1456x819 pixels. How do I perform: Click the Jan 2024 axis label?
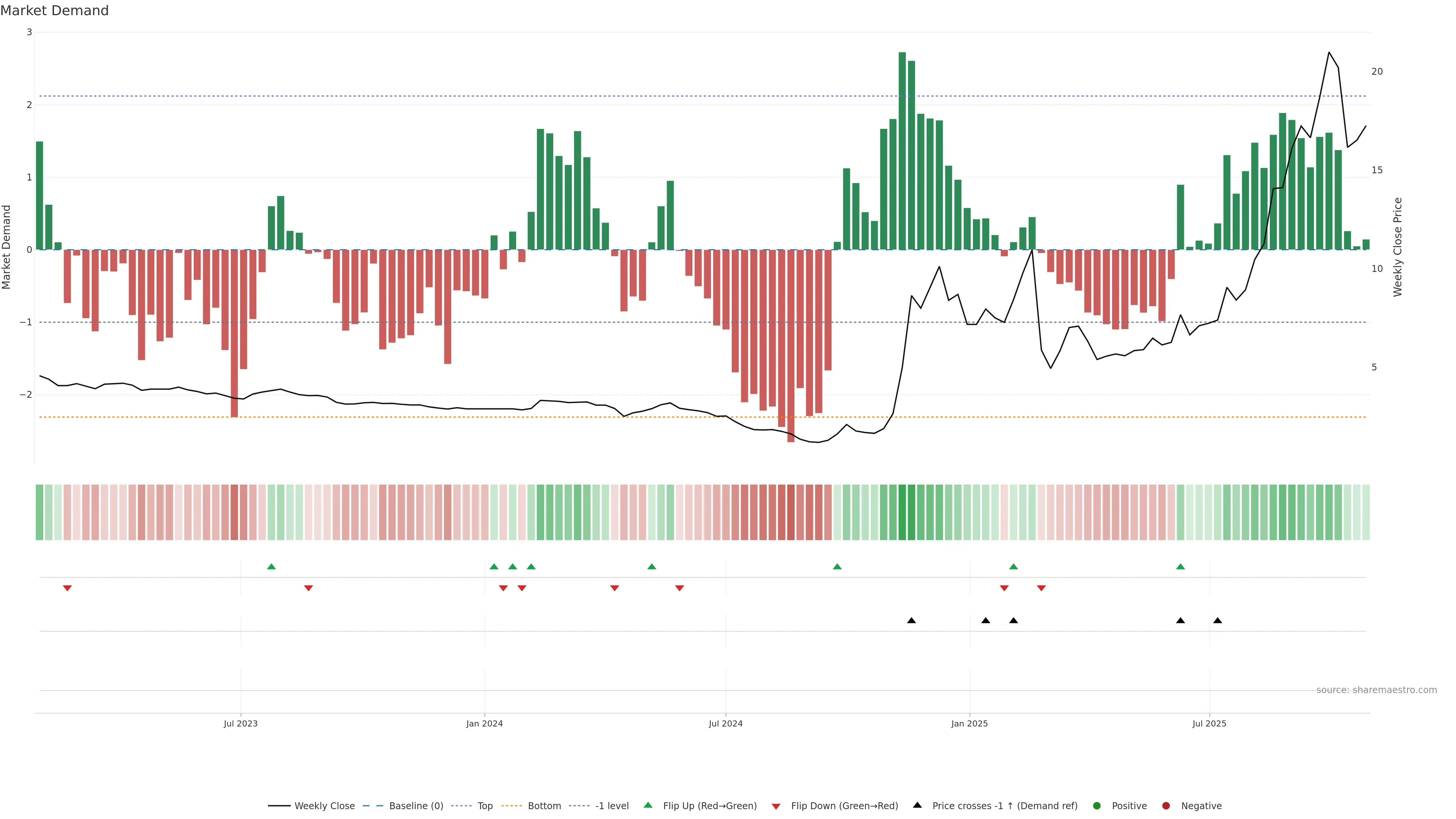pyautogui.click(x=485, y=723)
